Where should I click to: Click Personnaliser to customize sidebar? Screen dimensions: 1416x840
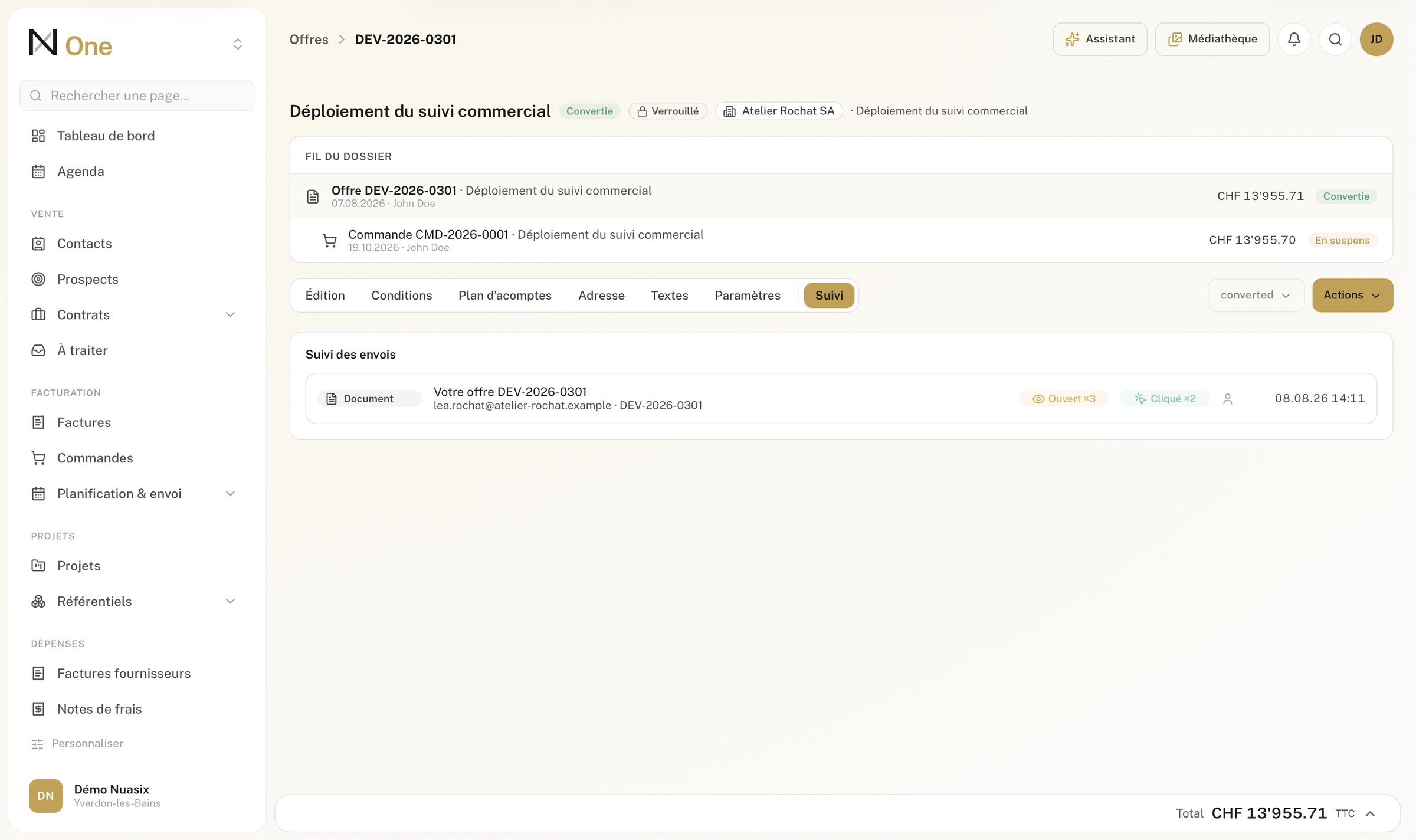pos(77,744)
